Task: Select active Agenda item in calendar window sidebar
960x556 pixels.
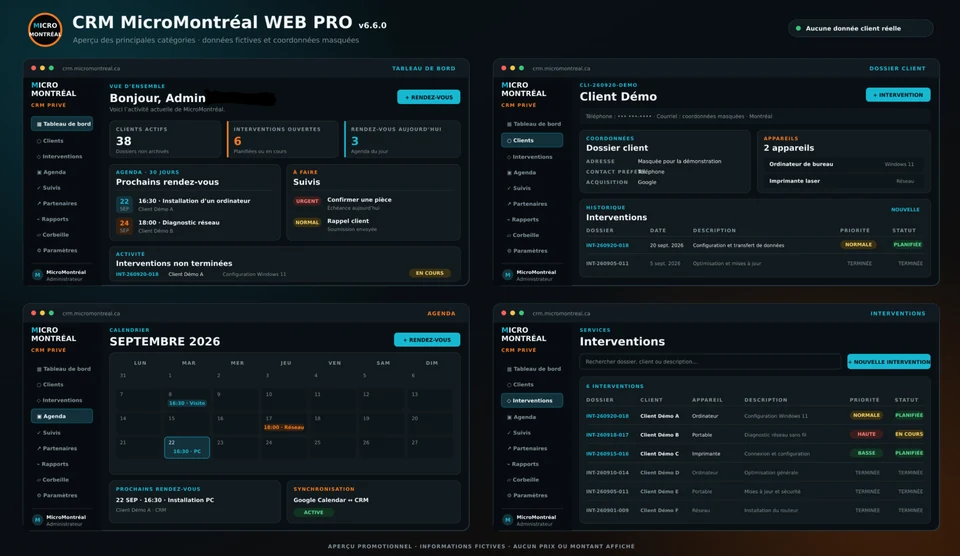Action: 62,416
